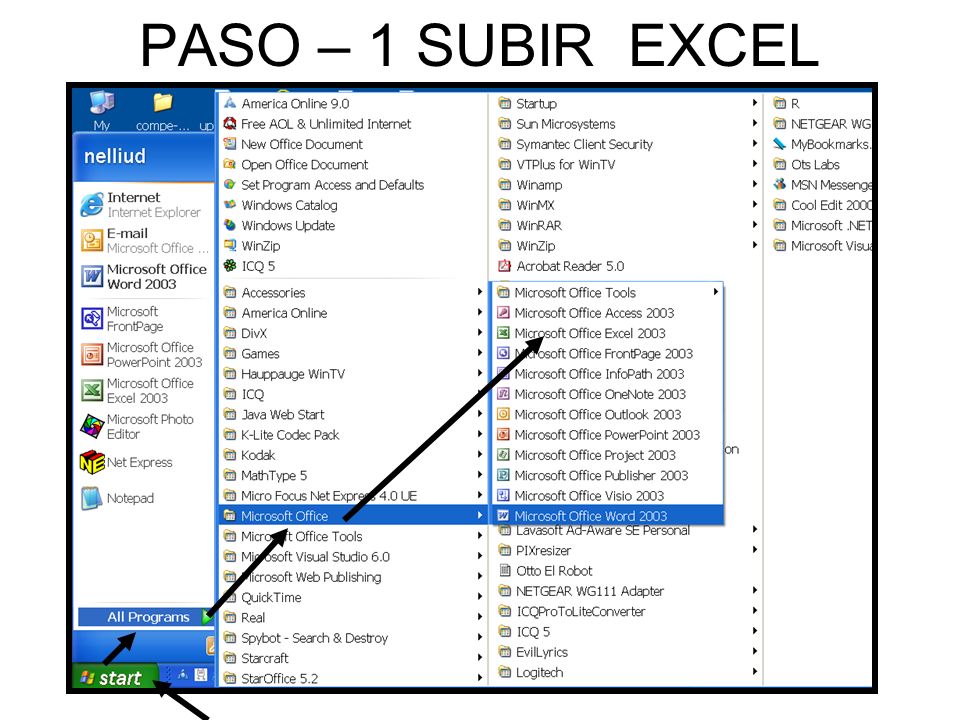The width and height of the screenshot is (960, 720).
Task: Click the Access 2003 icon in Office submenu
Action: (503, 313)
